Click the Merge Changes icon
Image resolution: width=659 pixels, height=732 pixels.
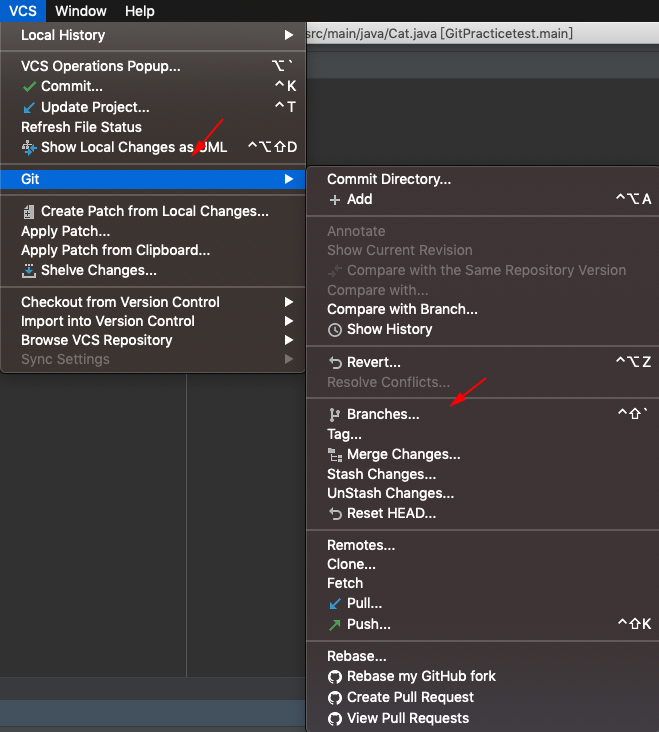[x=335, y=455]
